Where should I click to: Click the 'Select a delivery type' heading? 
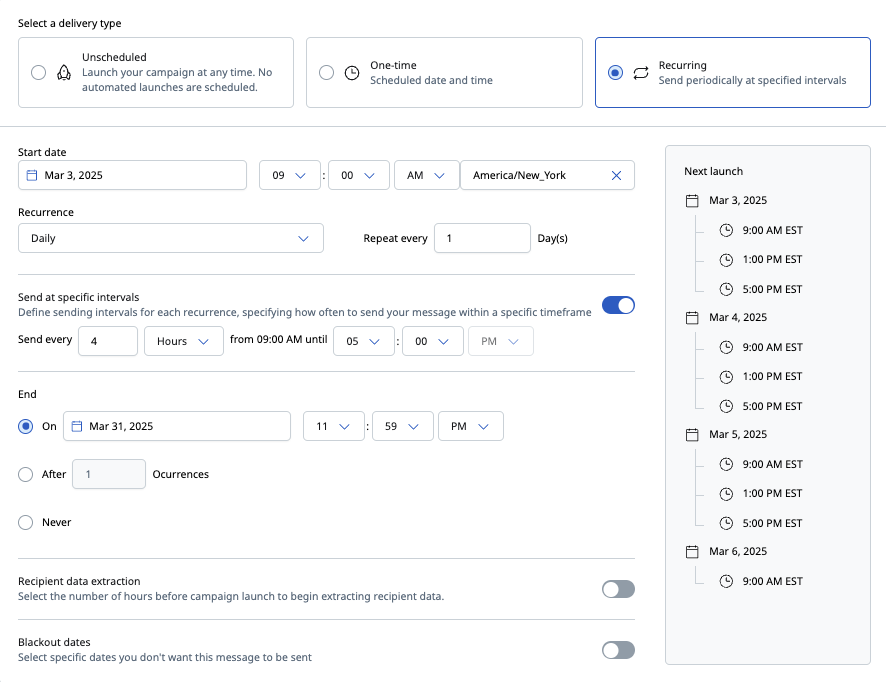(70, 23)
